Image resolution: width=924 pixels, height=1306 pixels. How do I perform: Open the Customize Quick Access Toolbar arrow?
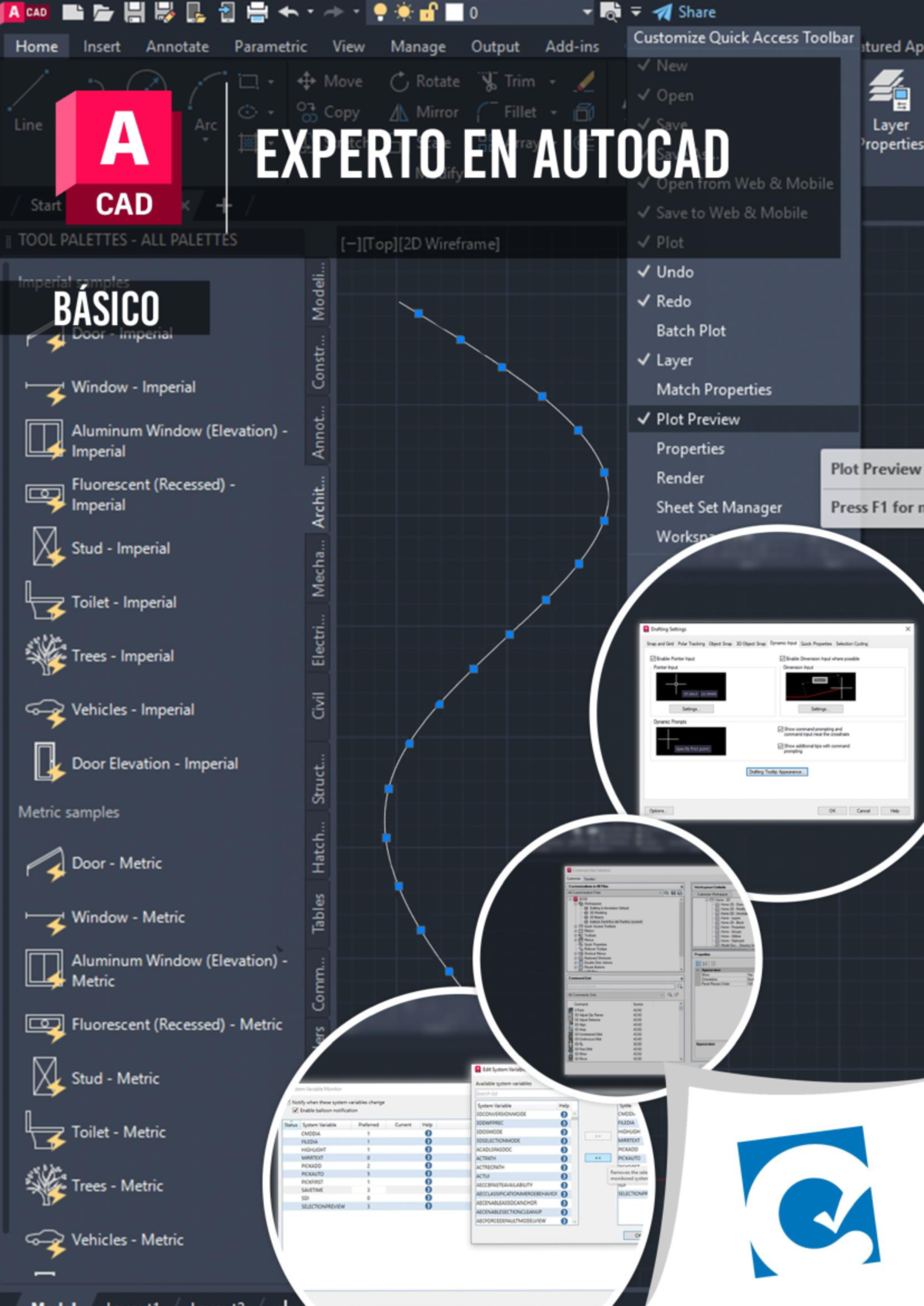click(636, 12)
